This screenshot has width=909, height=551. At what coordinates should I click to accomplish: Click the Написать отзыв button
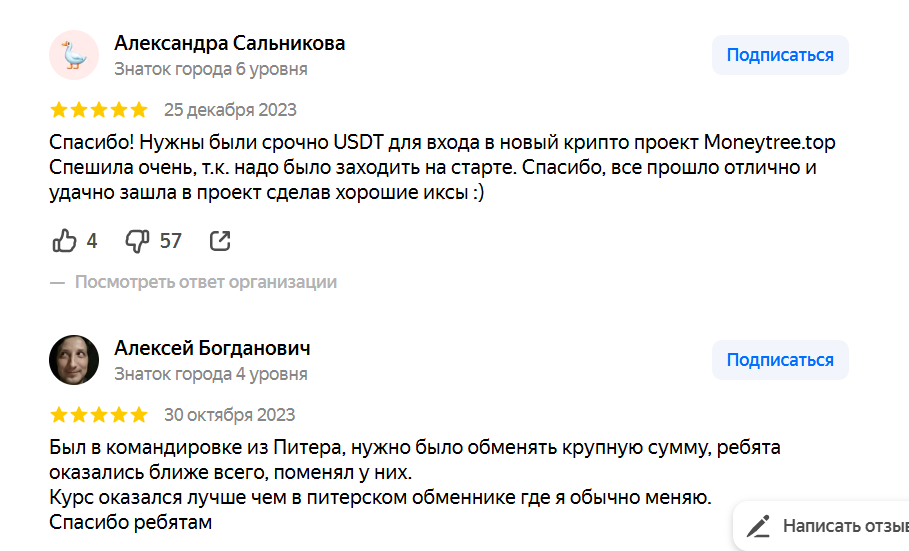tap(844, 526)
